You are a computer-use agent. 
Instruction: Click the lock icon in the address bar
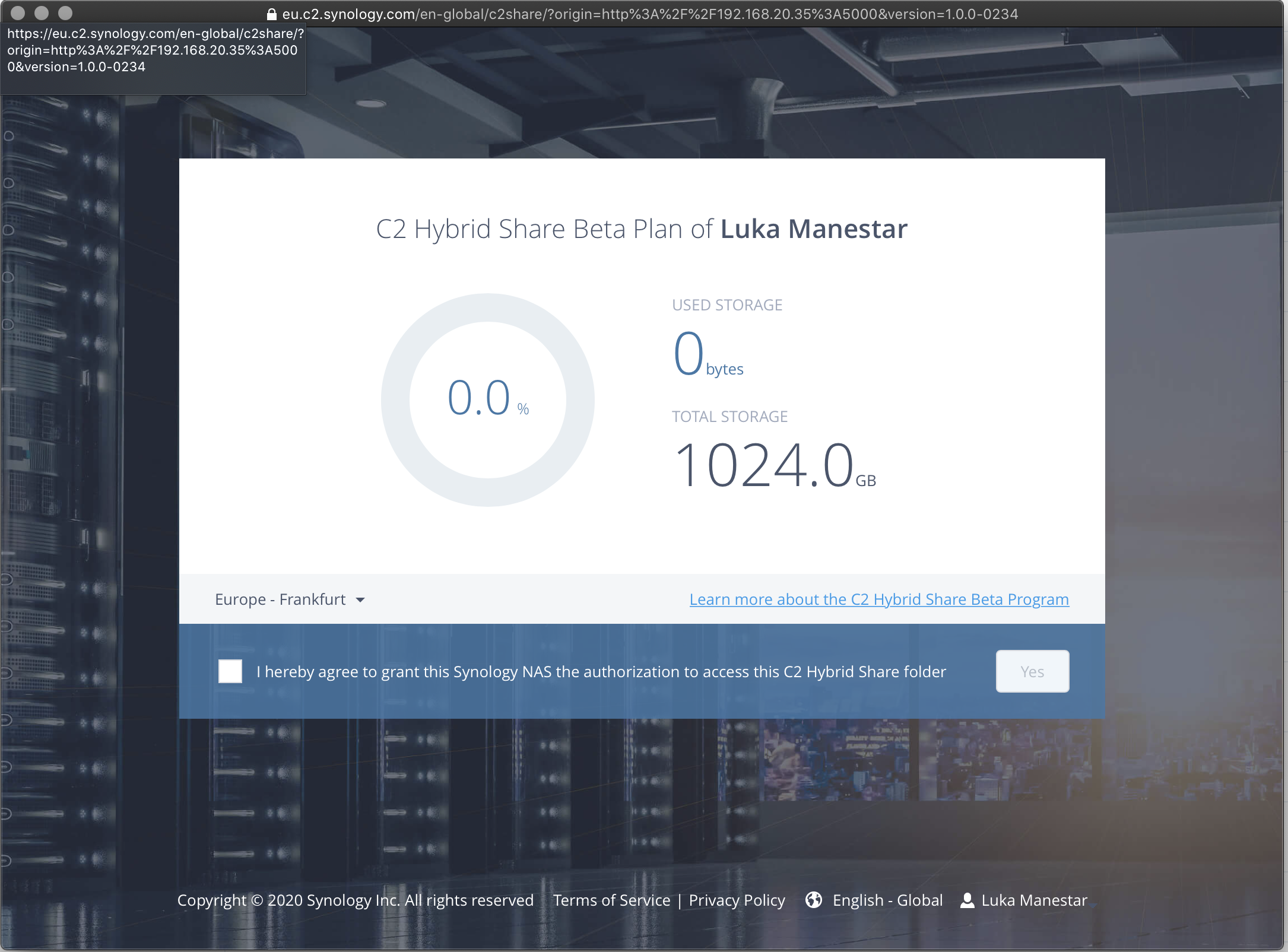click(271, 14)
